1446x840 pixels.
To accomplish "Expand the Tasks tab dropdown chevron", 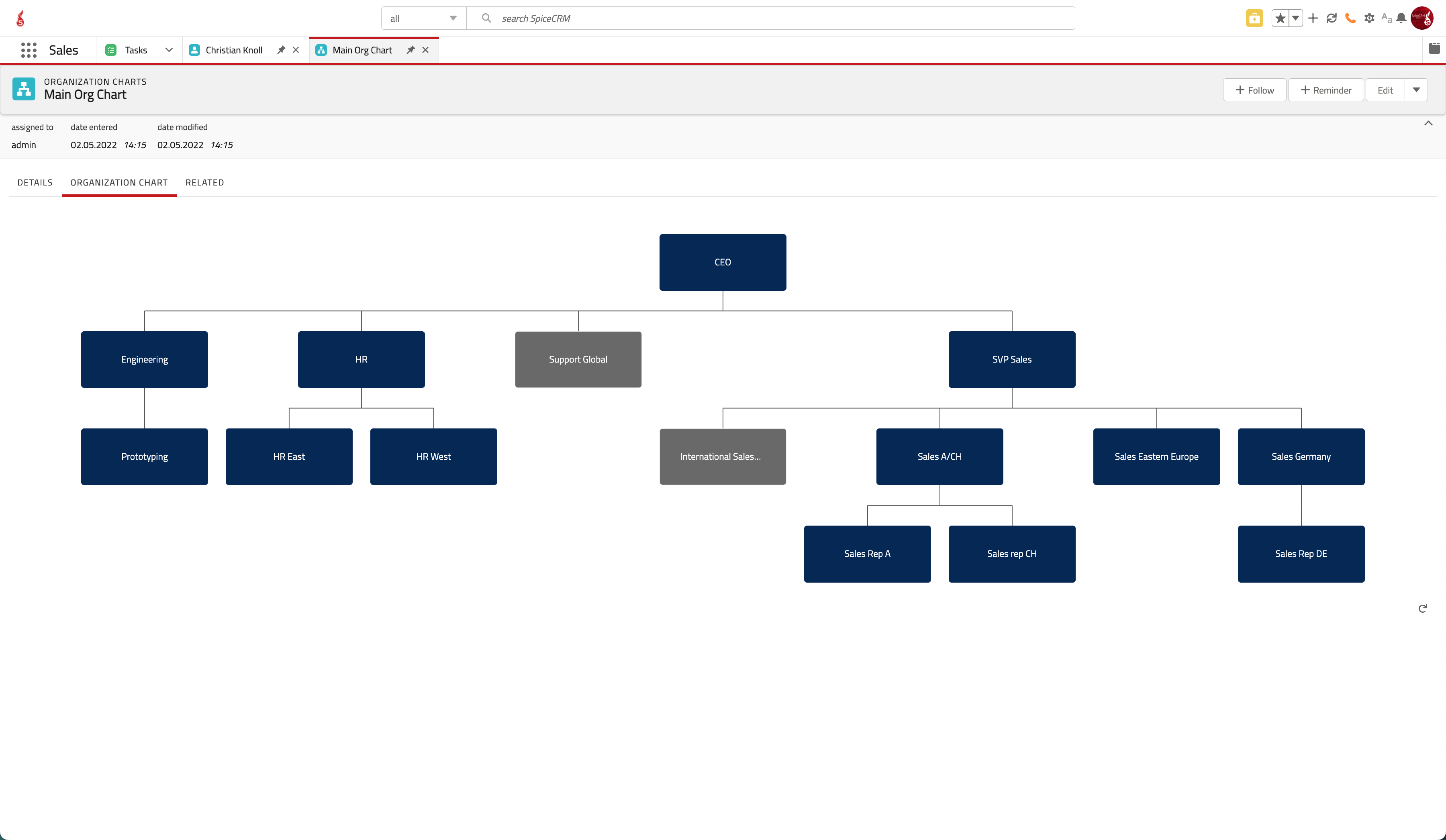I will point(169,50).
